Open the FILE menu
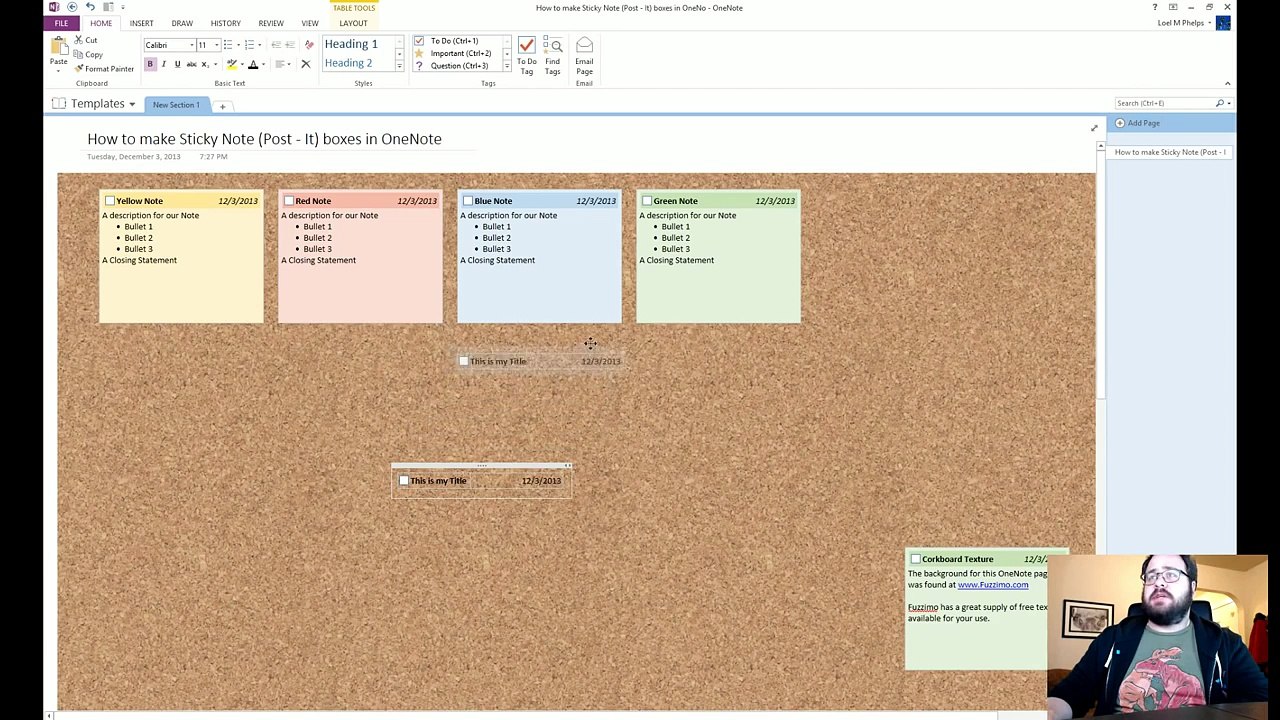1280x720 pixels. coord(61,23)
